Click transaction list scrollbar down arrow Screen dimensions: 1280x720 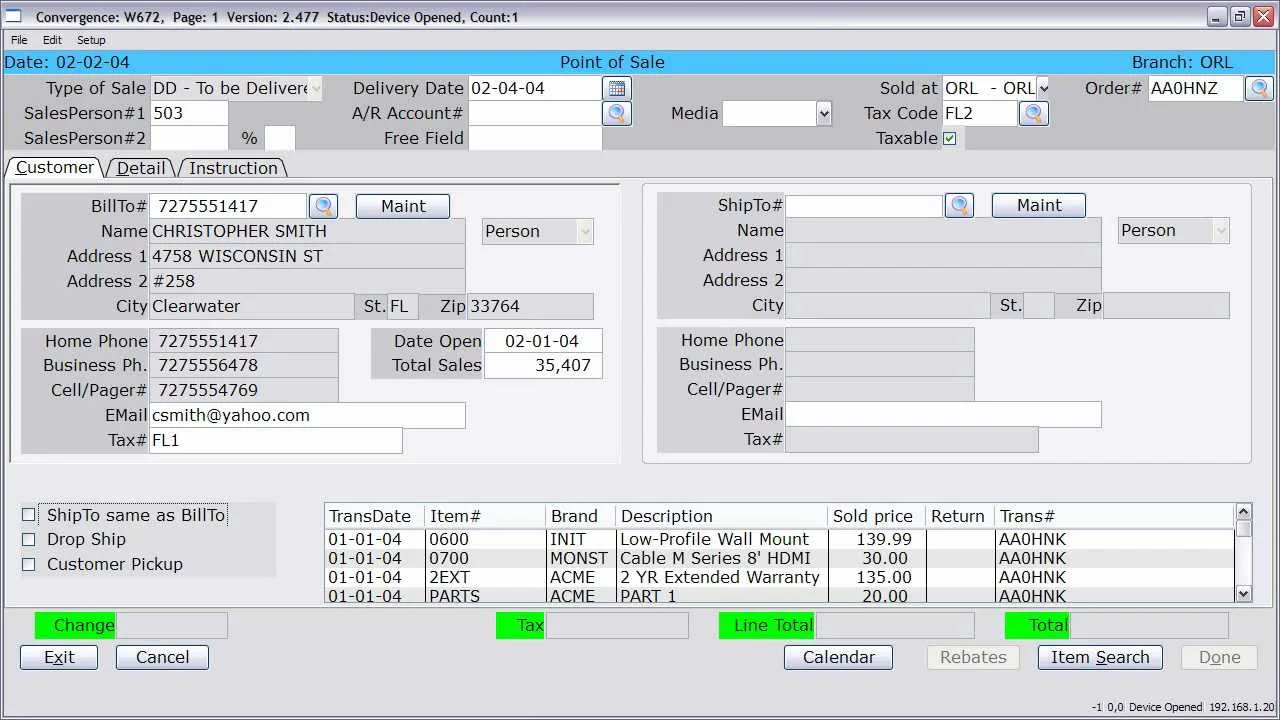(1244, 594)
